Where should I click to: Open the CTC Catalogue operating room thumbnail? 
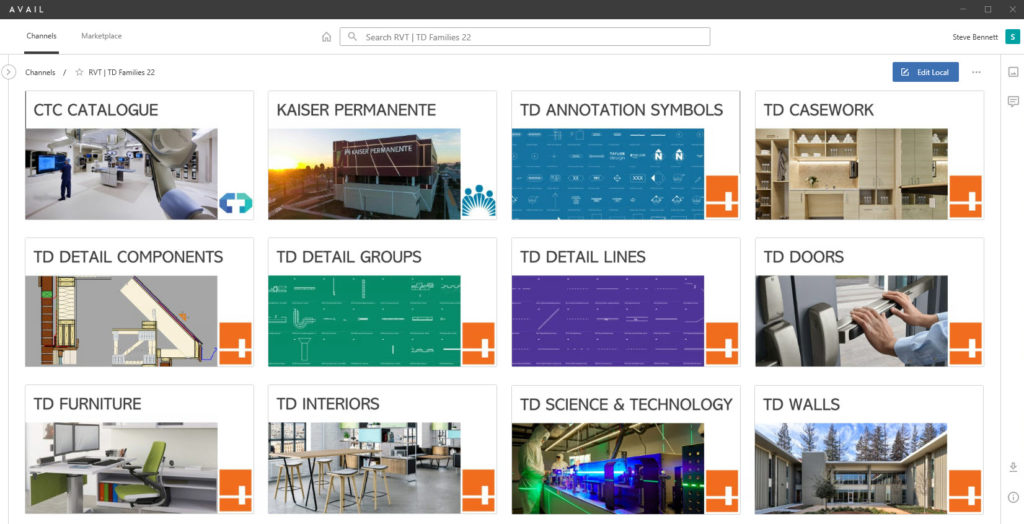coord(121,174)
